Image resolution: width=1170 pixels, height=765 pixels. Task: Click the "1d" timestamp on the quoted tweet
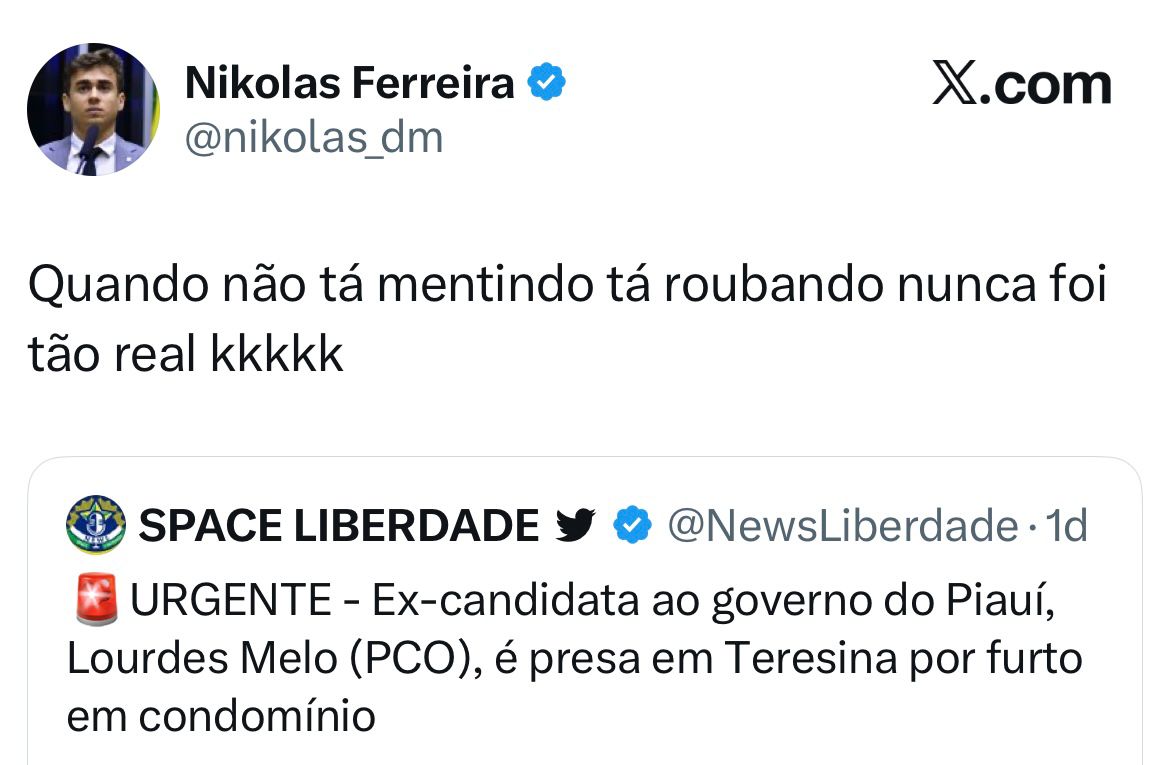(1065, 525)
